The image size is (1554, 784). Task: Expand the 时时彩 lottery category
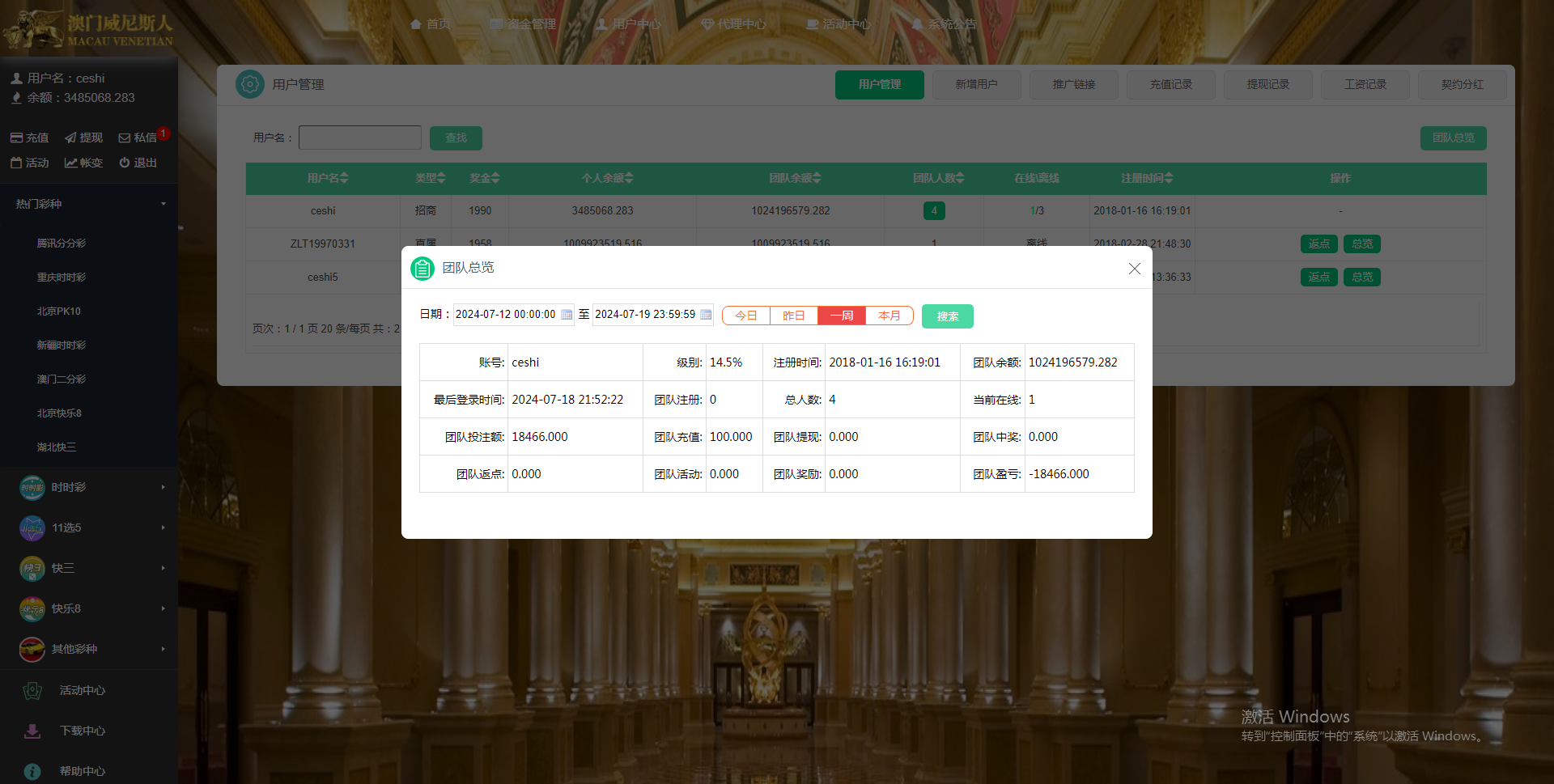[x=89, y=487]
